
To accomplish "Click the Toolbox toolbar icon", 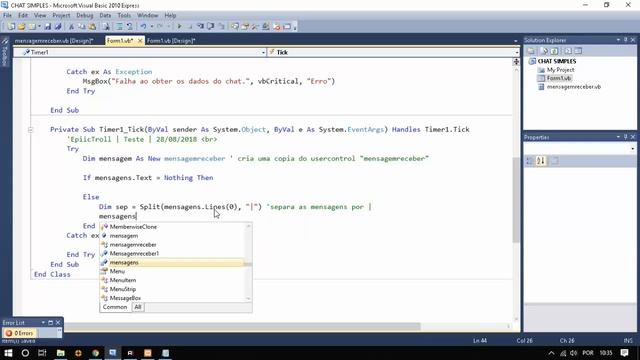I will [255, 27].
